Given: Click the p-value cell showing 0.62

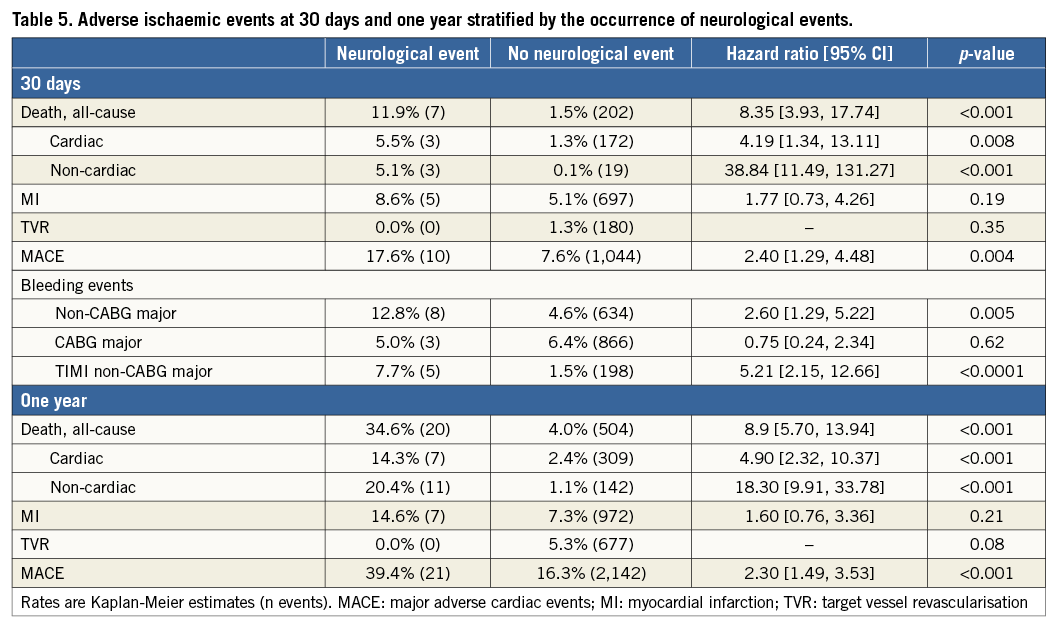Looking at the screenshot, I should pyautogui.click(x=987, y=343).
